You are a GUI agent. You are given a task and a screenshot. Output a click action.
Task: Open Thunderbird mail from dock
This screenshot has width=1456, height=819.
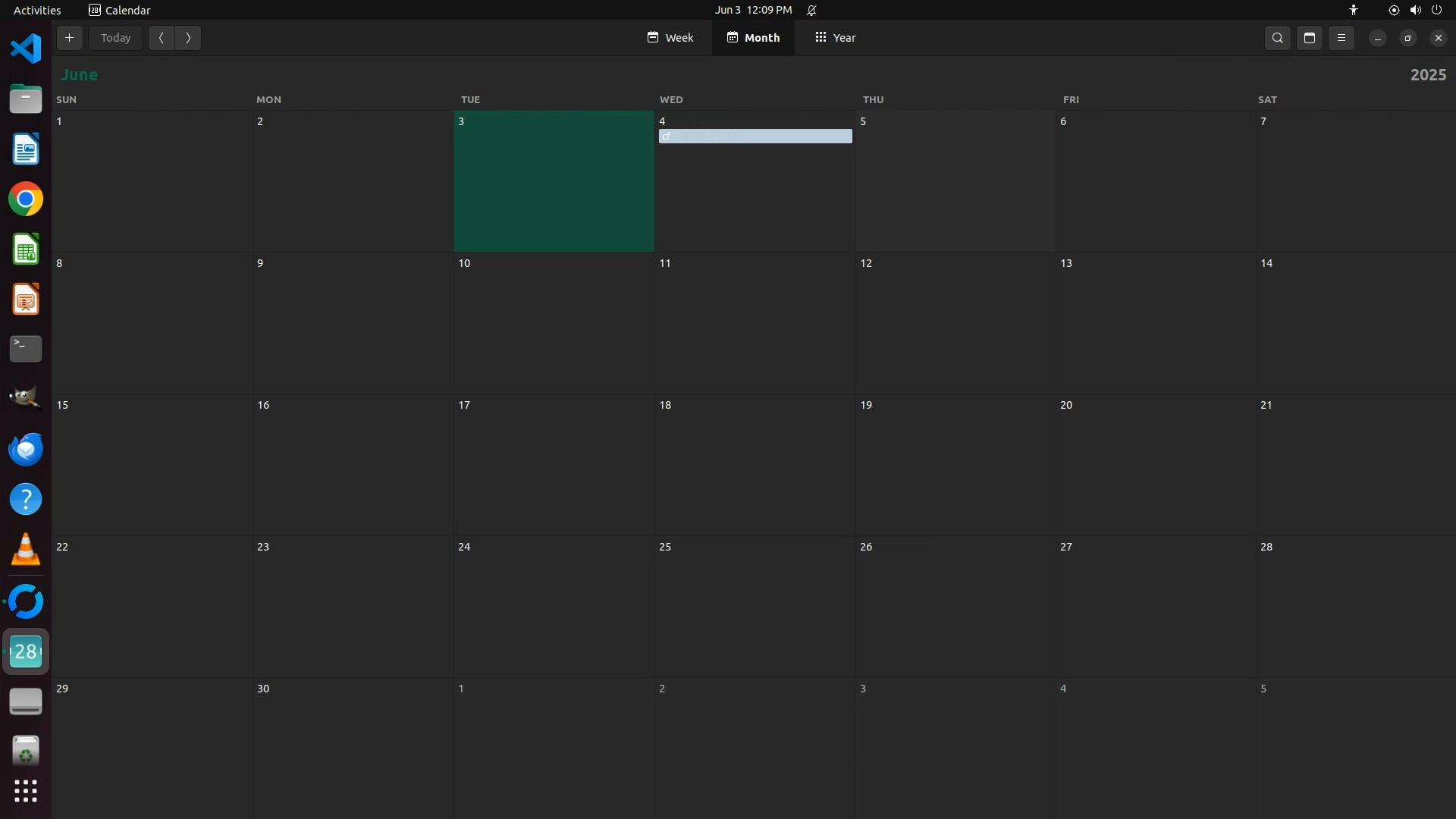click(x=26, y=449)
